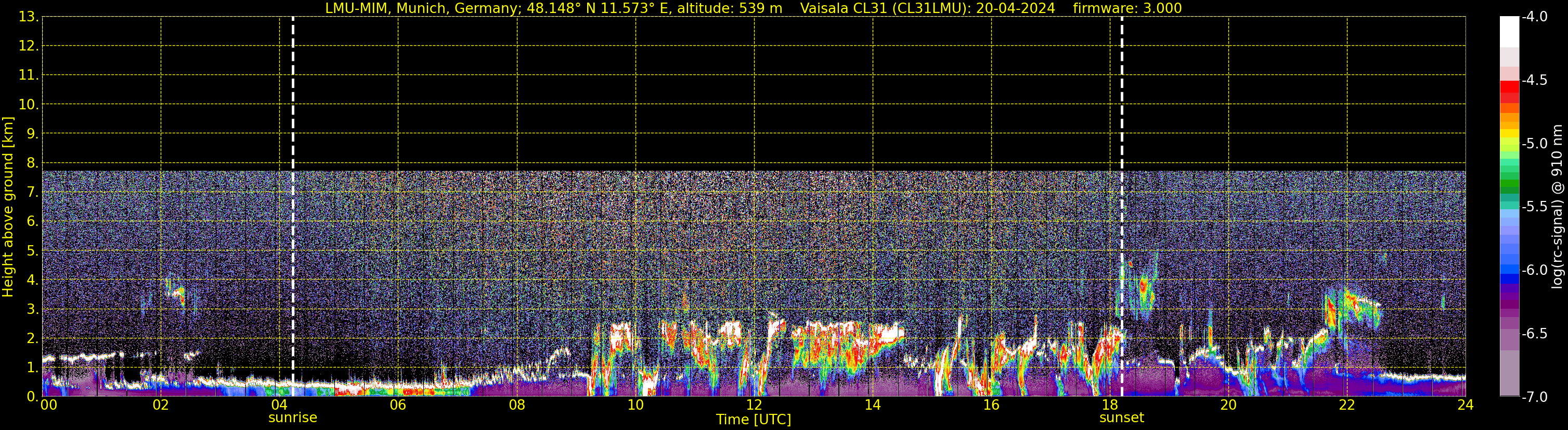Click the "sunset" label below the time axis

point(1122,418)
